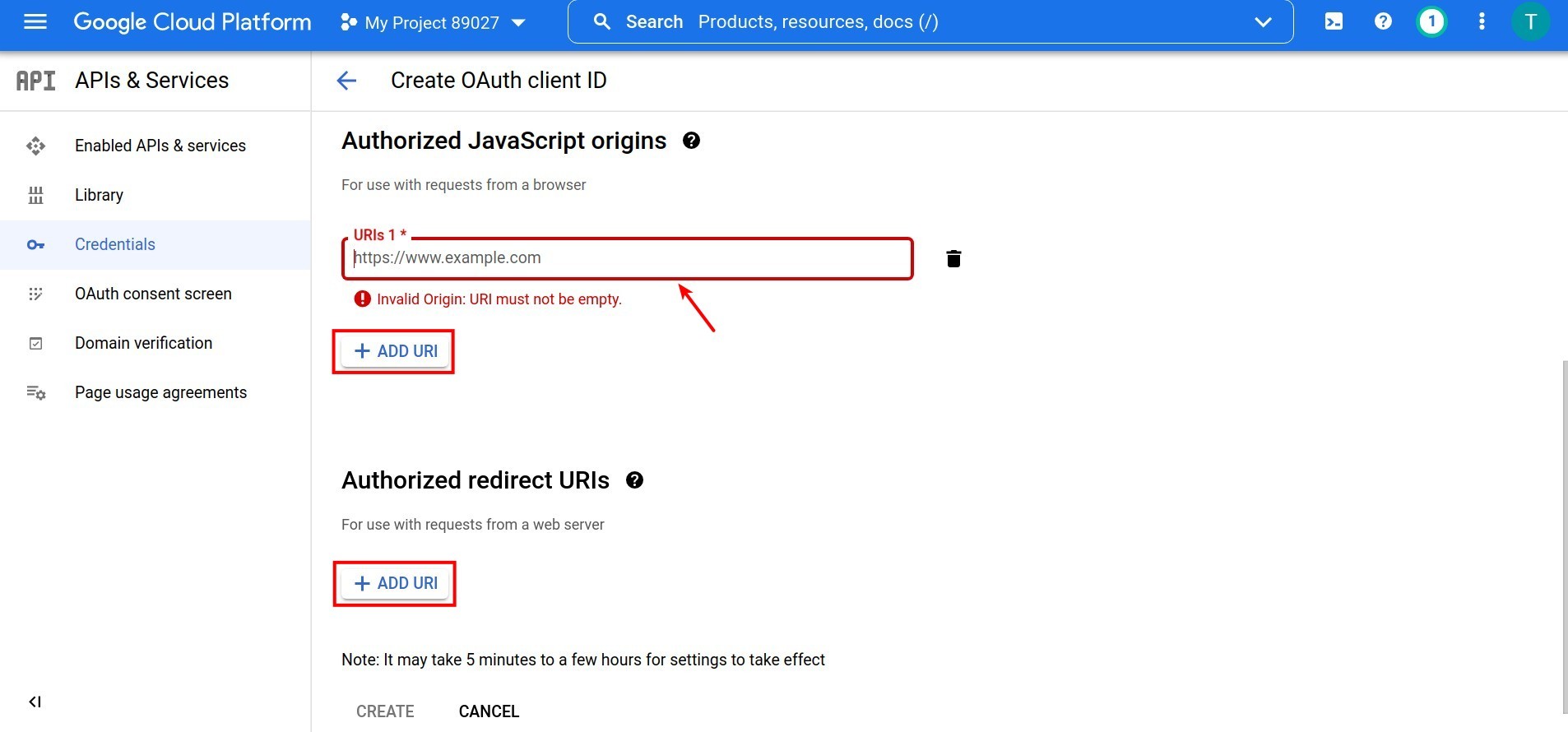The image size is (1568, 732).
Task: Click the Invalid Origin error message
Action: (499, 299)
